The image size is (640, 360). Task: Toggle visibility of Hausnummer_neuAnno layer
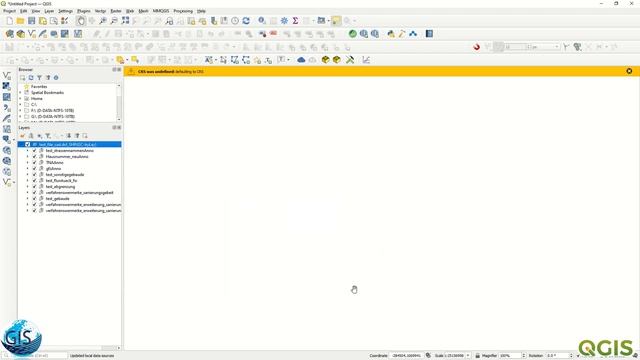tap(34, 157)
